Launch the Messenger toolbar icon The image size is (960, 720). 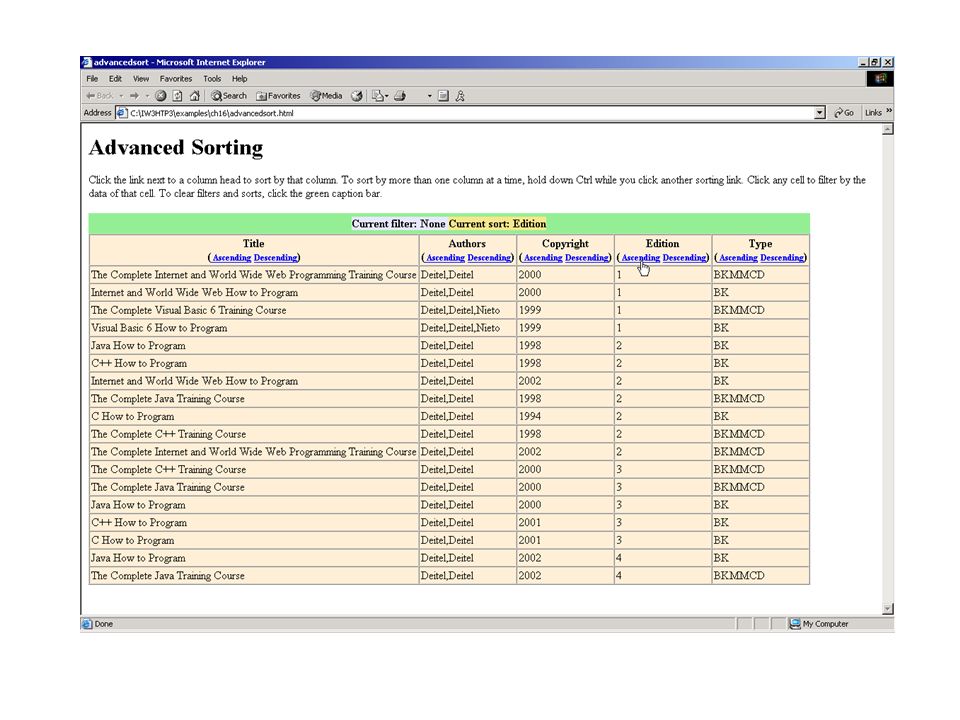(x=460, y=96)
